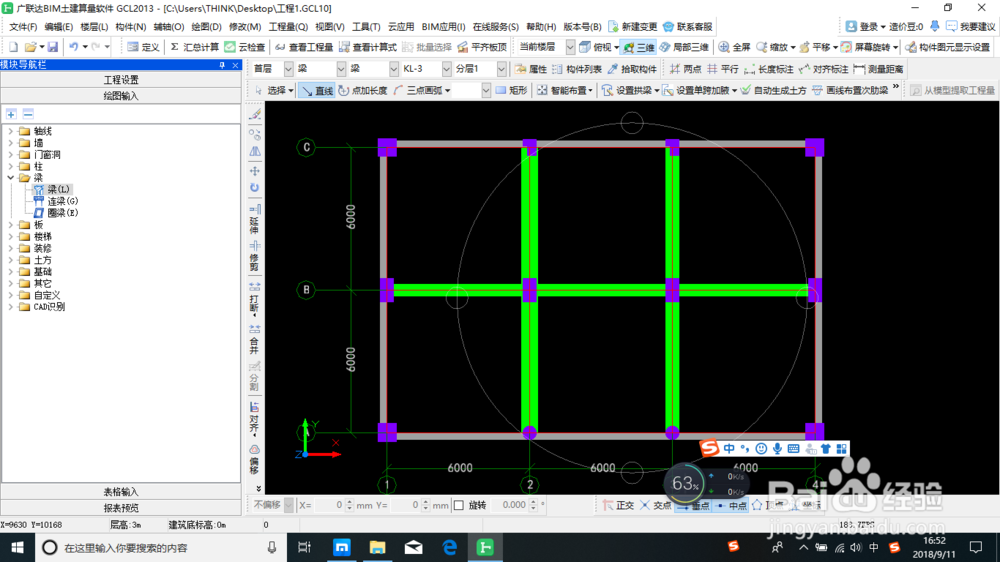Click 平齐板顶 align to slab top

pyautogui.click(x=483, y=47)
